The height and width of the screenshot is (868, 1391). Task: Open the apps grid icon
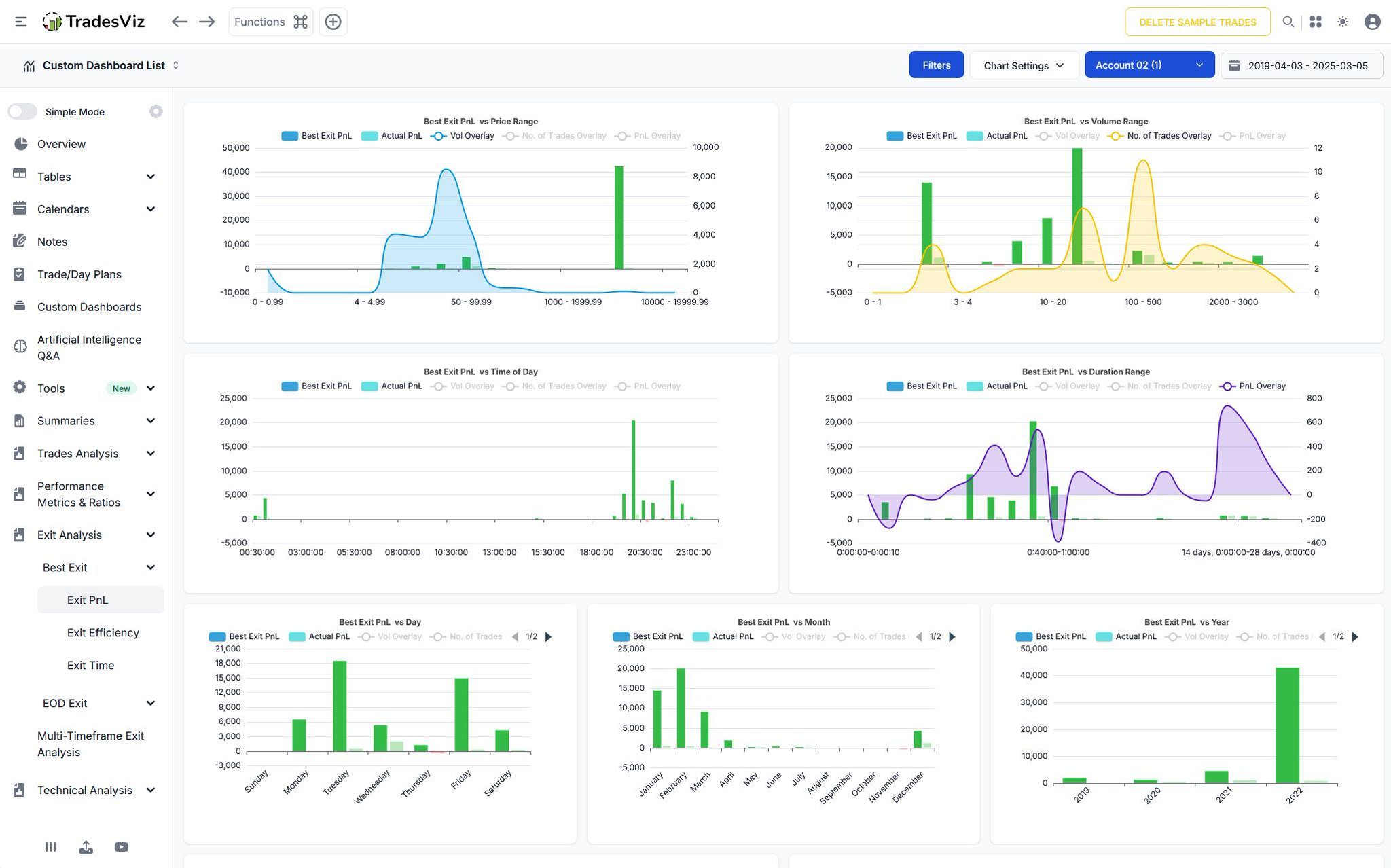[1316, 22]
